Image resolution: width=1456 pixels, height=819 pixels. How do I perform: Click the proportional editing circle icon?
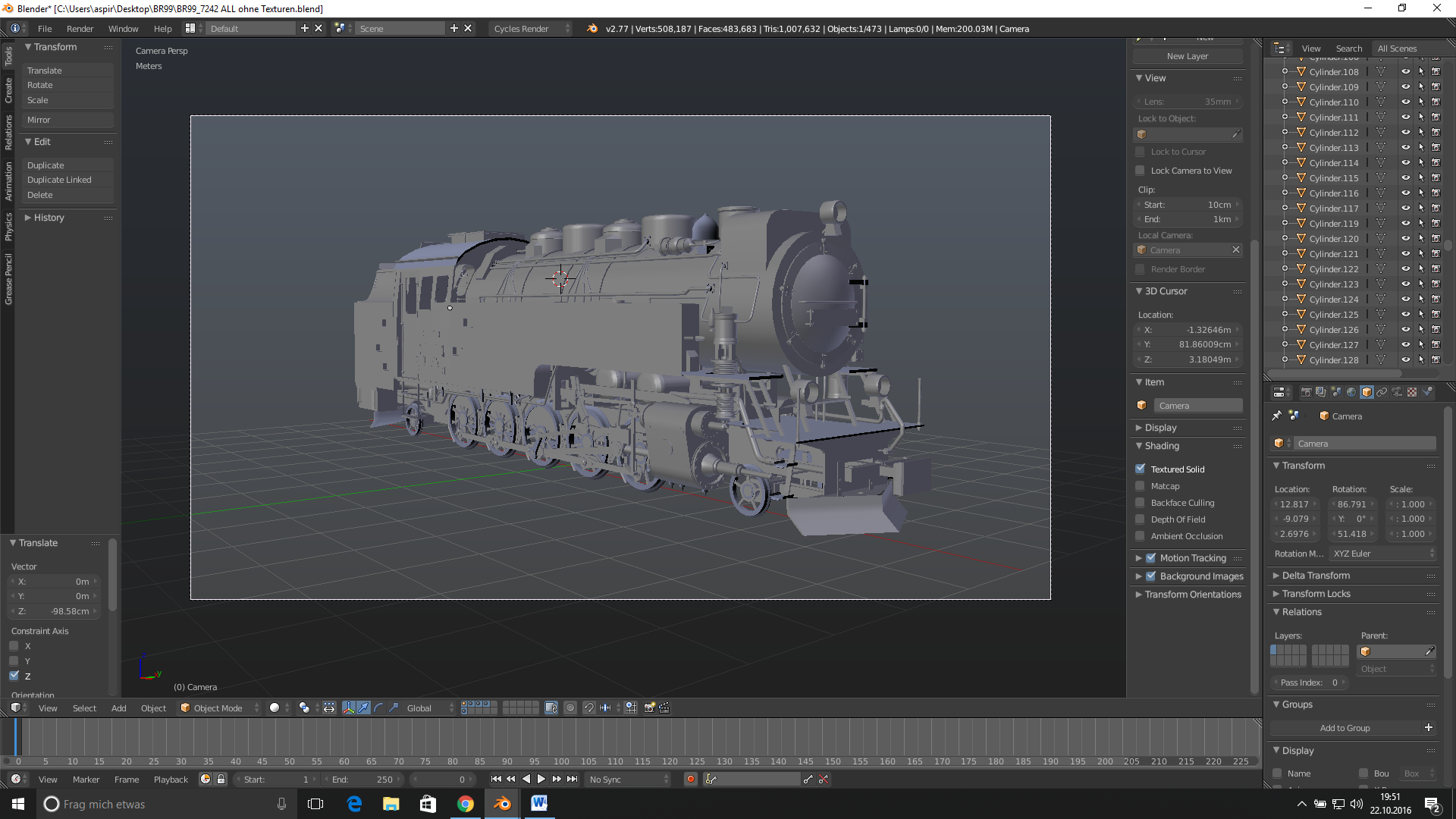click(570, 708)
